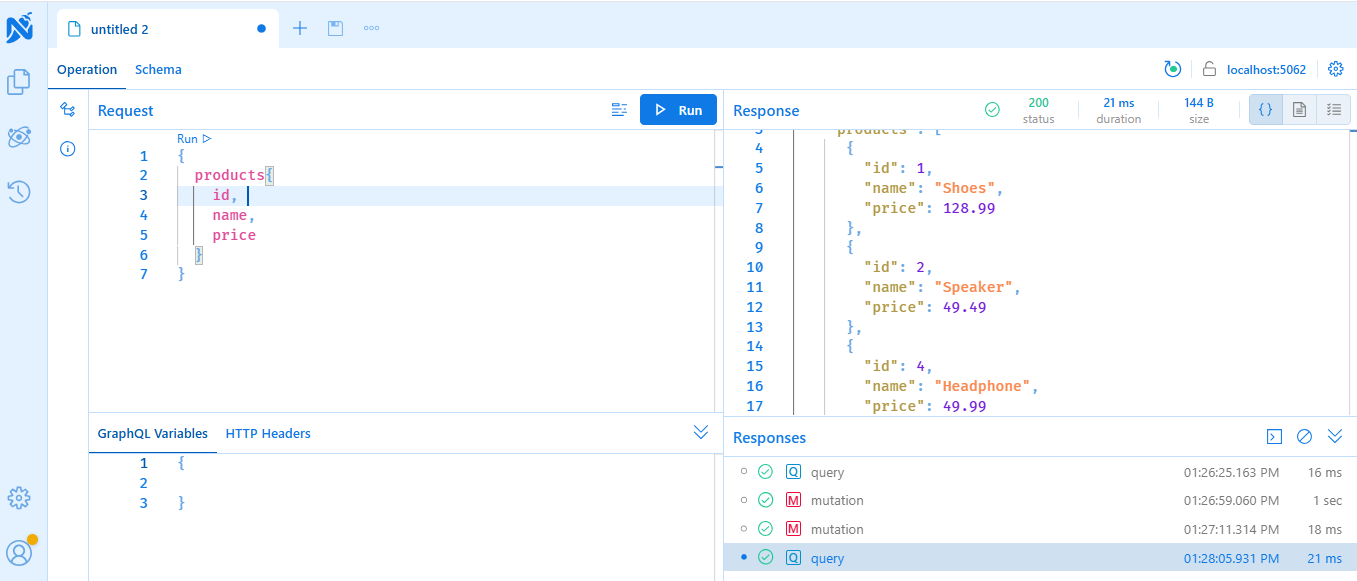Click the reload schema icon
The width and height of the screenshot is (1357, 581).
pyautogui.click(x=1173, y=69)
